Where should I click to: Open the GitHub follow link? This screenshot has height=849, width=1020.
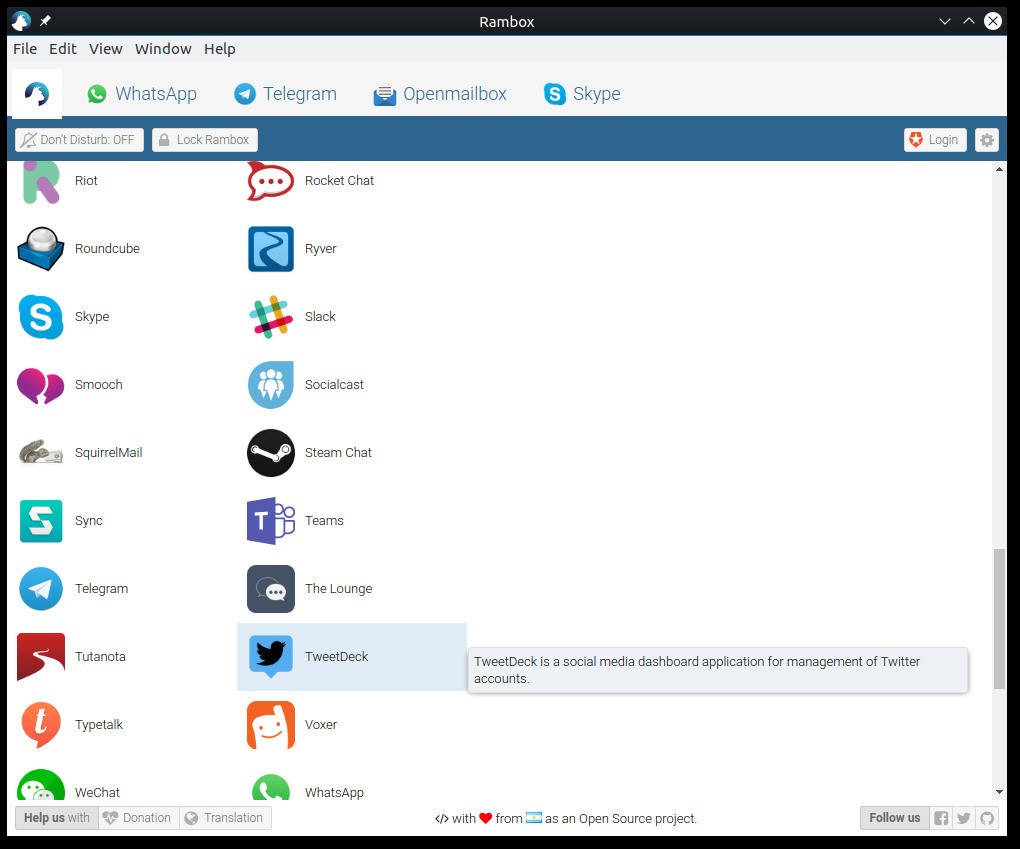[987, 818]
